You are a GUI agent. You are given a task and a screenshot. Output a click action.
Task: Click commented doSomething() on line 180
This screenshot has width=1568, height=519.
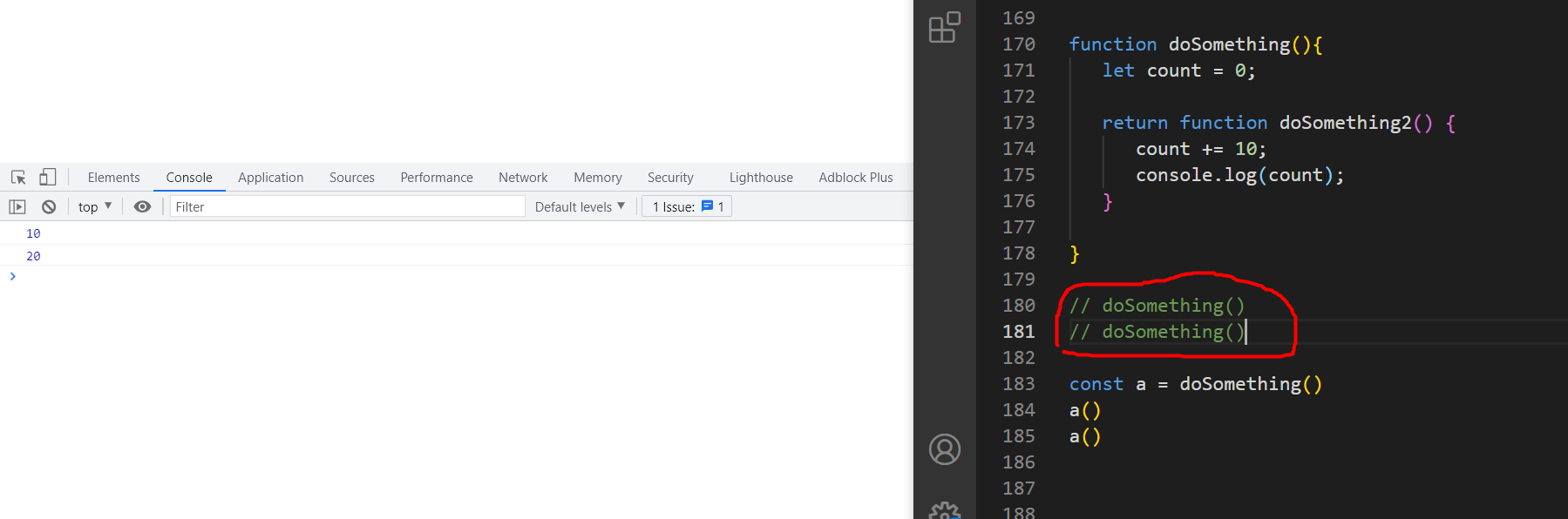(1157, 306)
